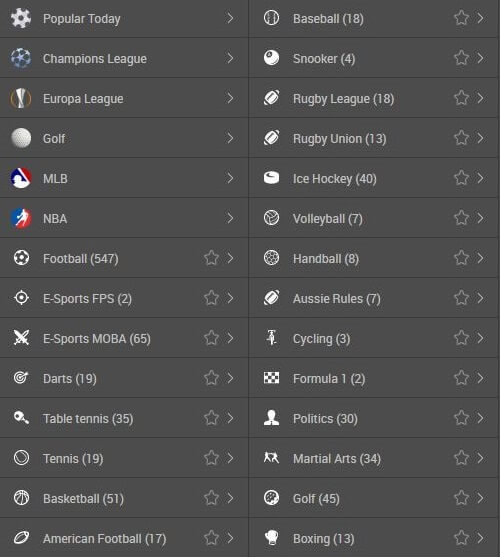This screenshot has height=557, width=500.
Task: Toggle the favorite star for Tennis
Action: [212, 458]
